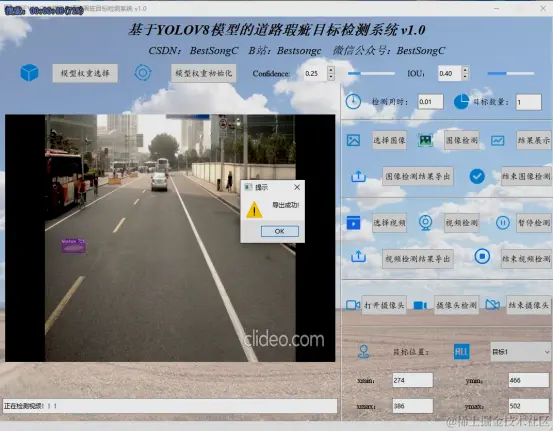The width and height of the screenshot is (554, 432).
Task: Click the blue cube model icon
Action: point(29,73)
